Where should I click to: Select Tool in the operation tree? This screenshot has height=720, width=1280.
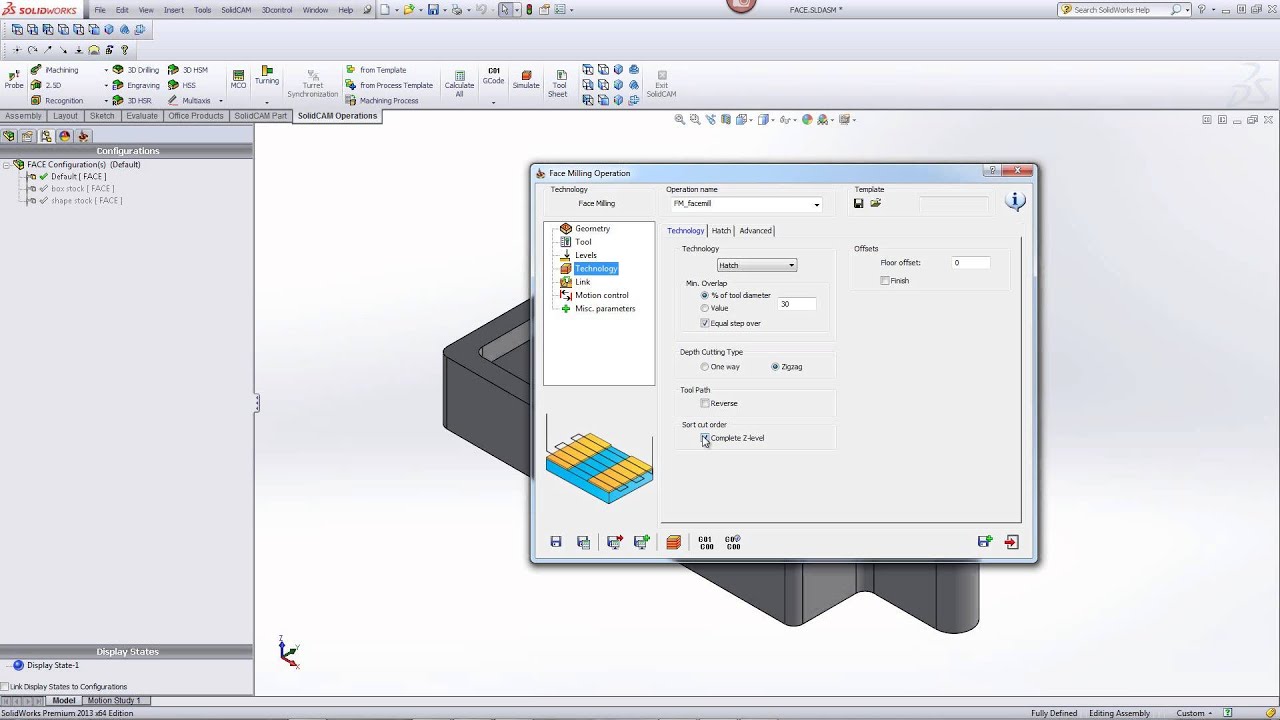point(583,242)
